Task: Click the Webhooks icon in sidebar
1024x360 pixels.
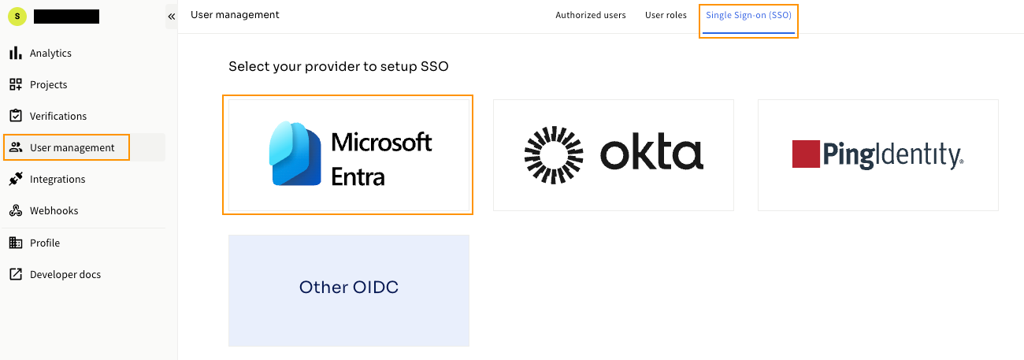Action: 16,210
